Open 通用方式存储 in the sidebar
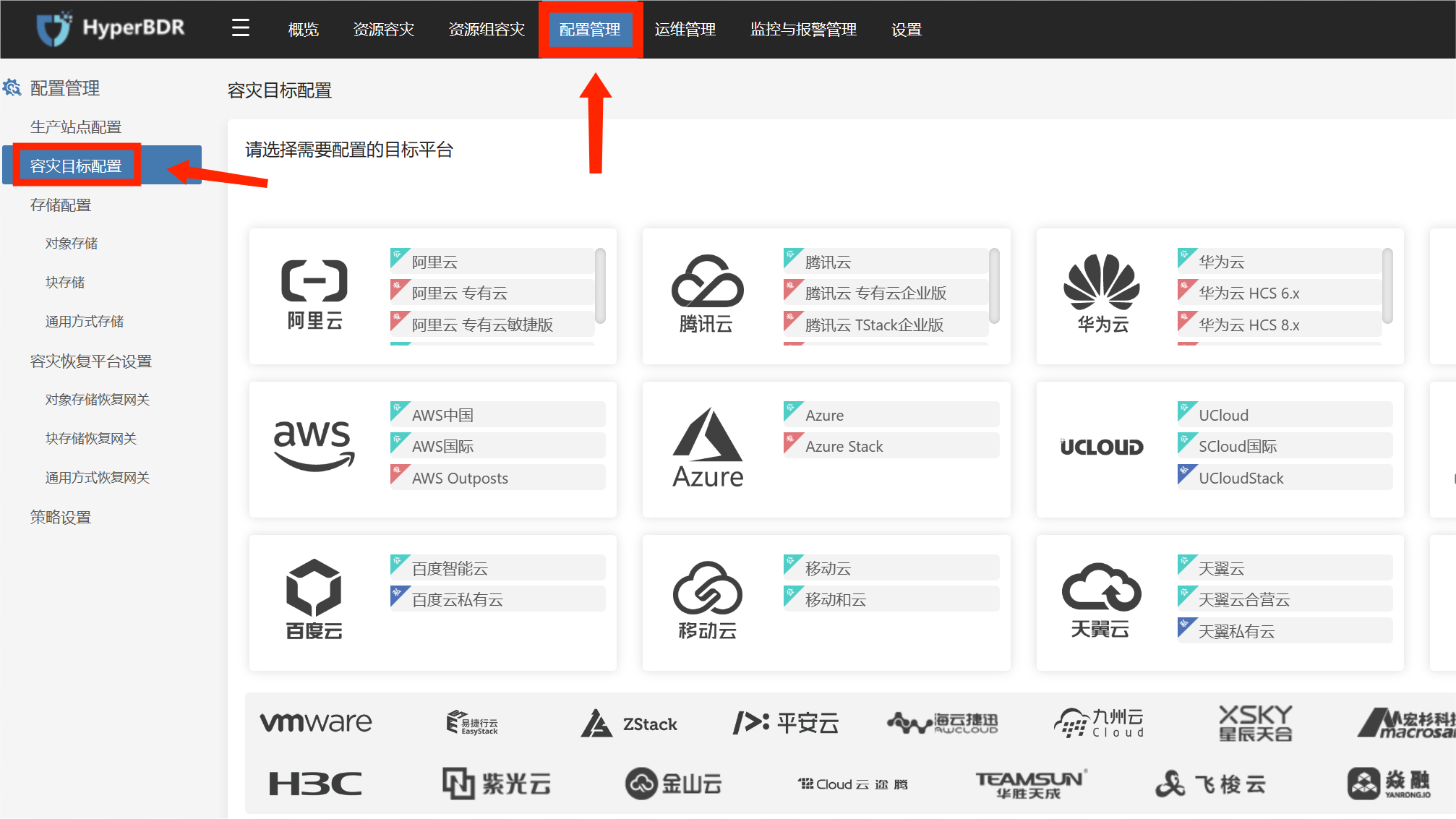The height and width of the screenshot is (819, 1456). (x=85, y=322)
